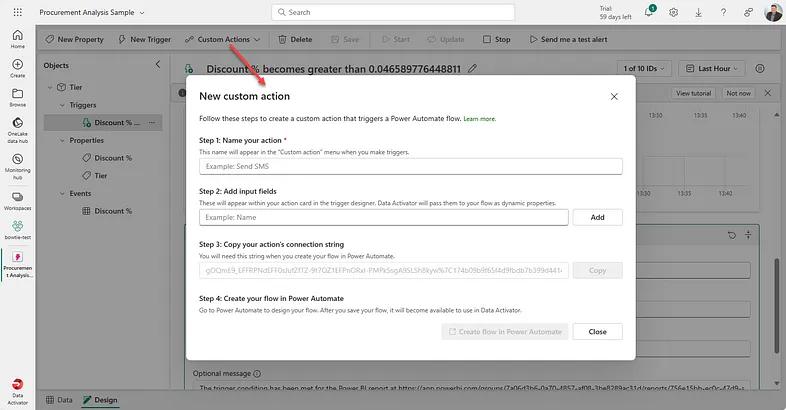Viewport: 786px width, 410px height.
Task: Click New Property in the toolbar
Action: click(x=74, y=39)
